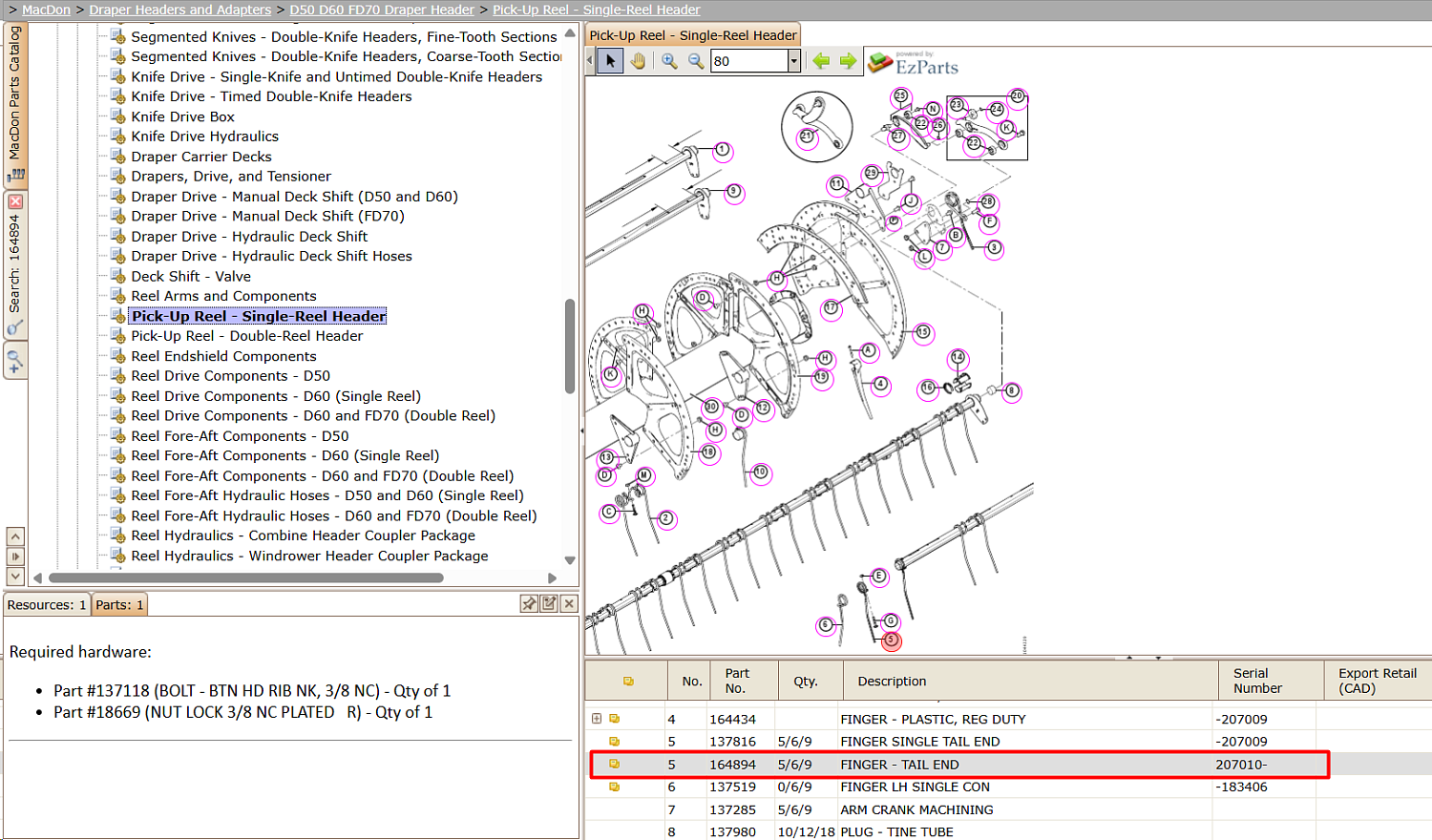Follow the MacDon breadcrumb link

click(46, 10)
